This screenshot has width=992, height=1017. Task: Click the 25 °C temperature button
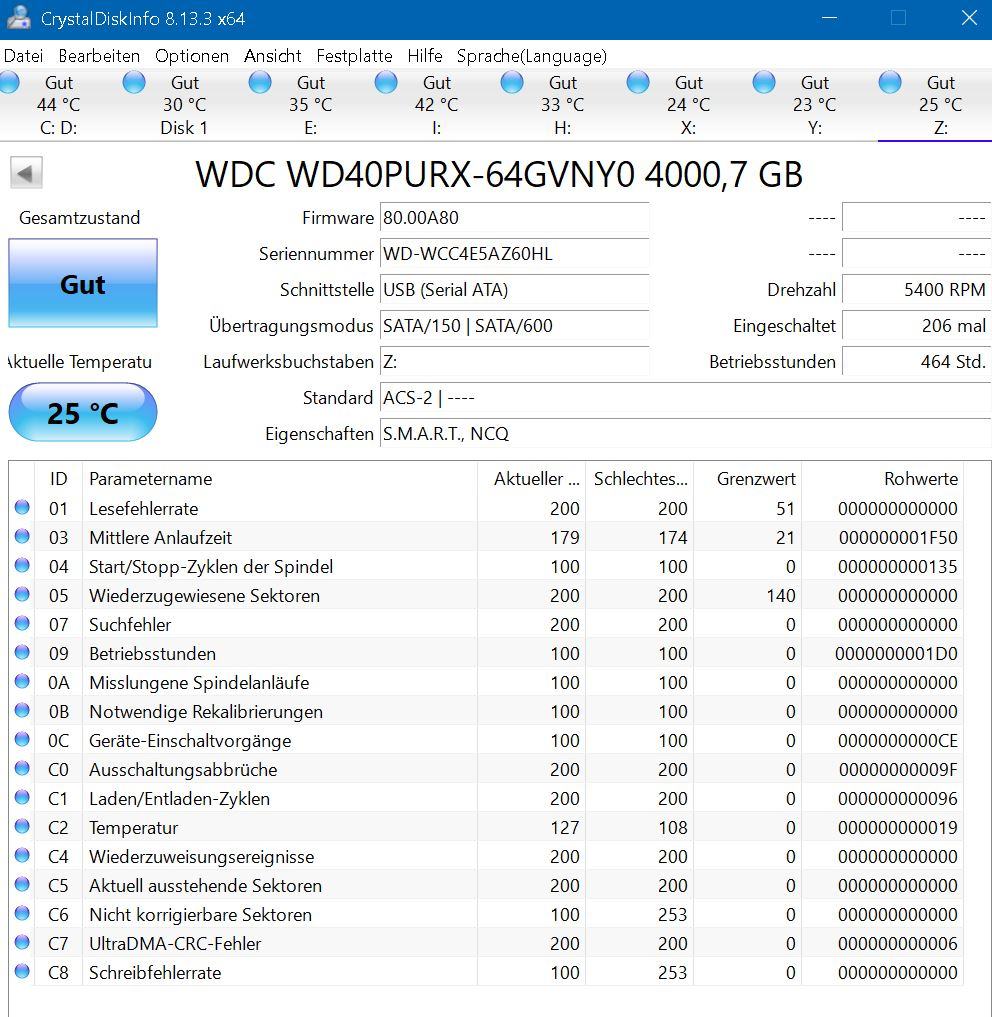point(83,413)
